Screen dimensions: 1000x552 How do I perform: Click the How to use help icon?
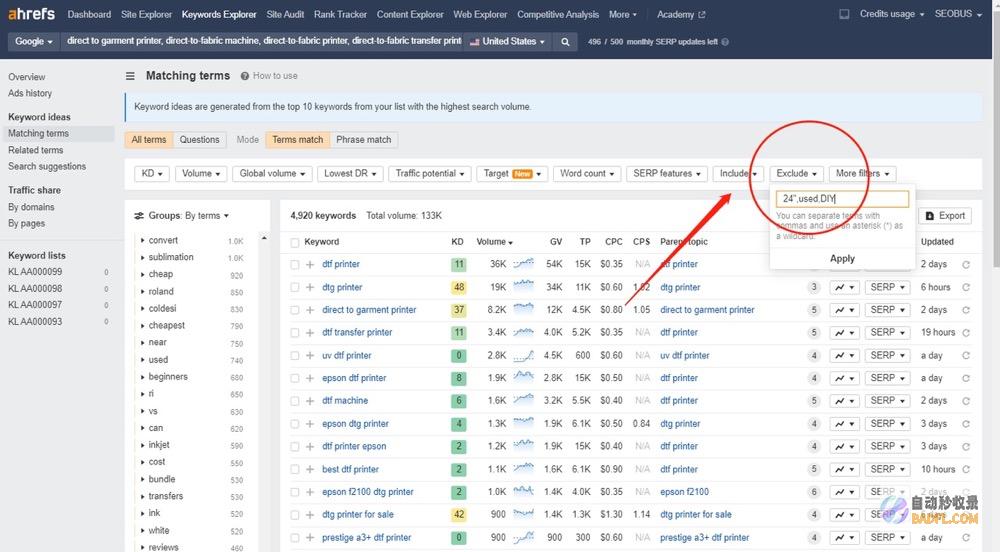click(x=244, y=76)
